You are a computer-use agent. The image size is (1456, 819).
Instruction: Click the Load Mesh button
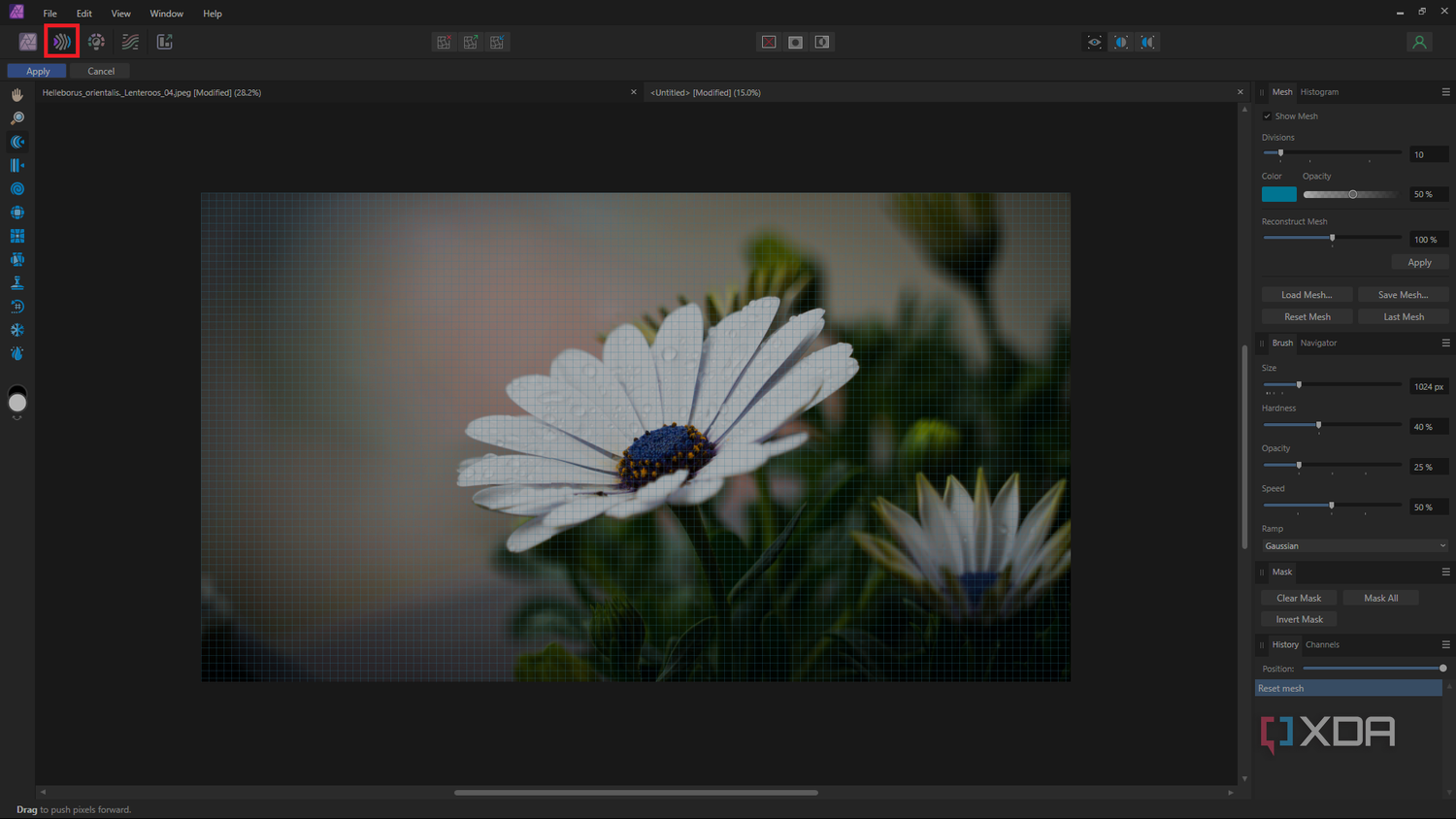pos(1307,295)
